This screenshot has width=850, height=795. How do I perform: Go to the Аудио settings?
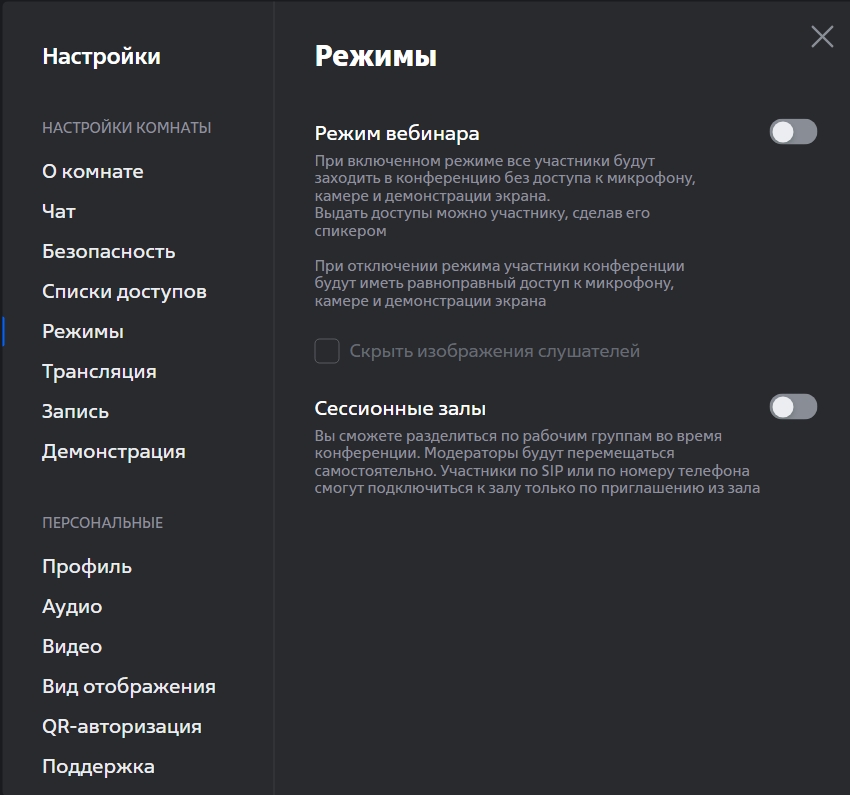pos(72,607)
